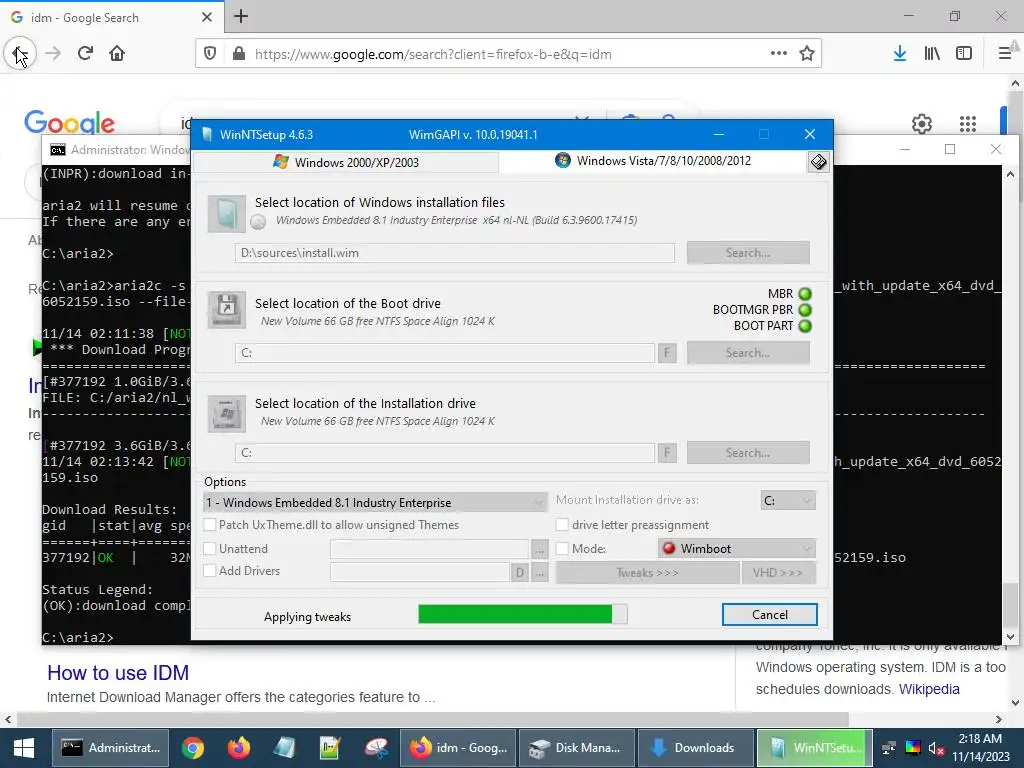Open a new Firefox tab with plus button
The width and height of the screenshot is (1024, 768).
[241, 16]
